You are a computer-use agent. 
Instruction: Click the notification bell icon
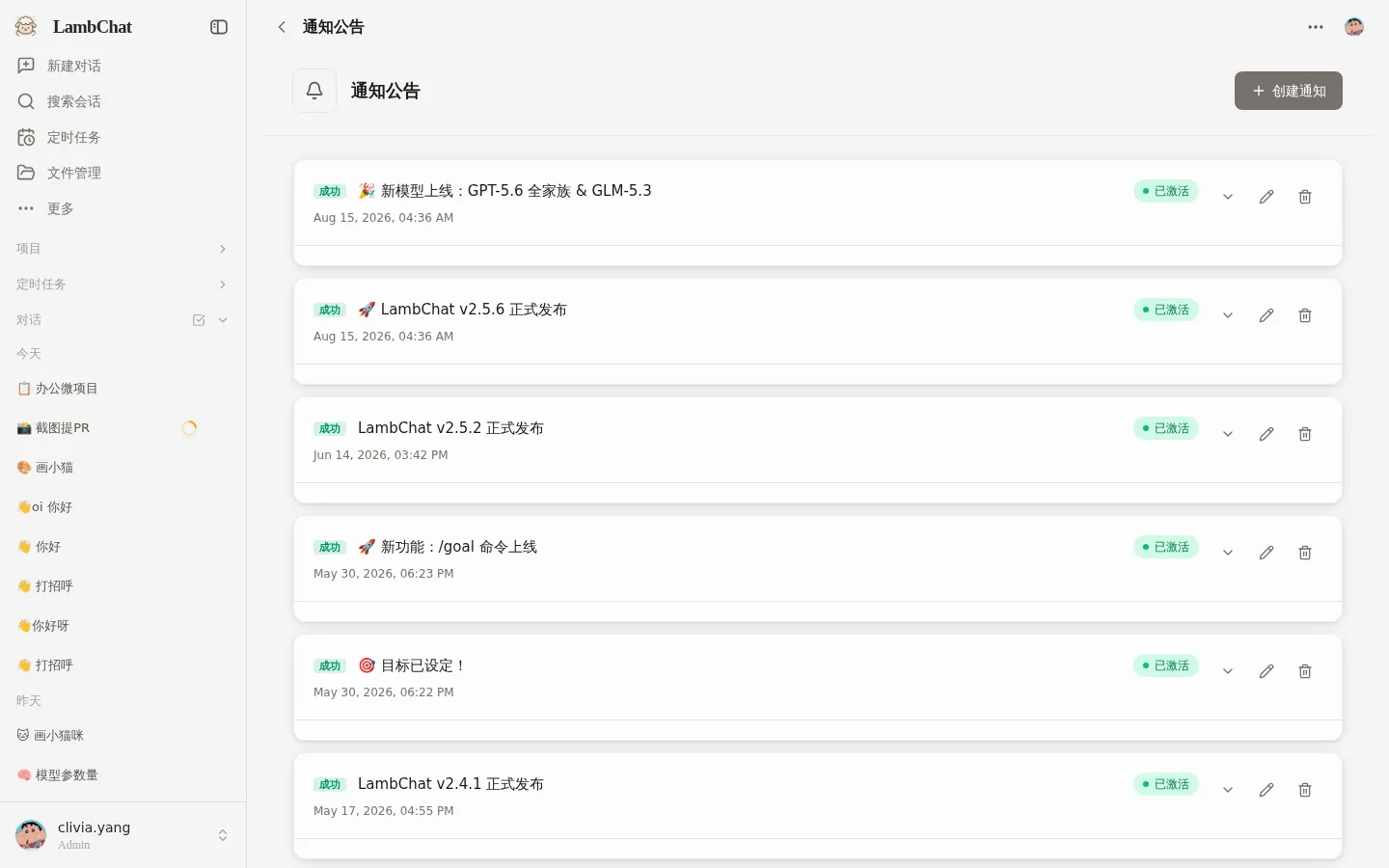tap(314, 91)
